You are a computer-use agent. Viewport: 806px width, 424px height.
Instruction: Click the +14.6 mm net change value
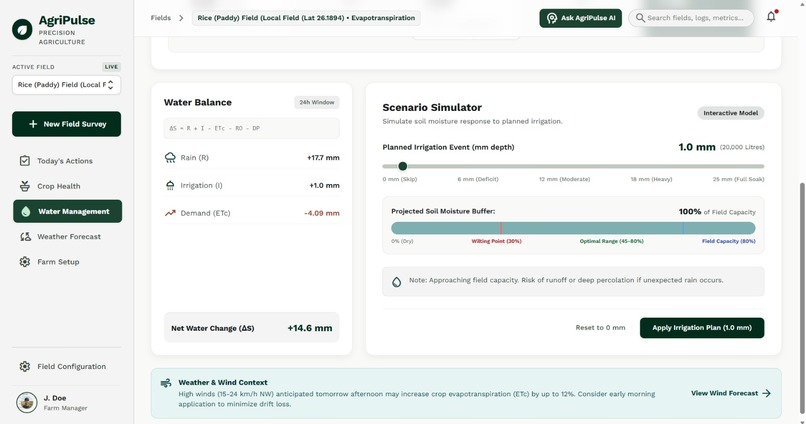pos(309,328)
